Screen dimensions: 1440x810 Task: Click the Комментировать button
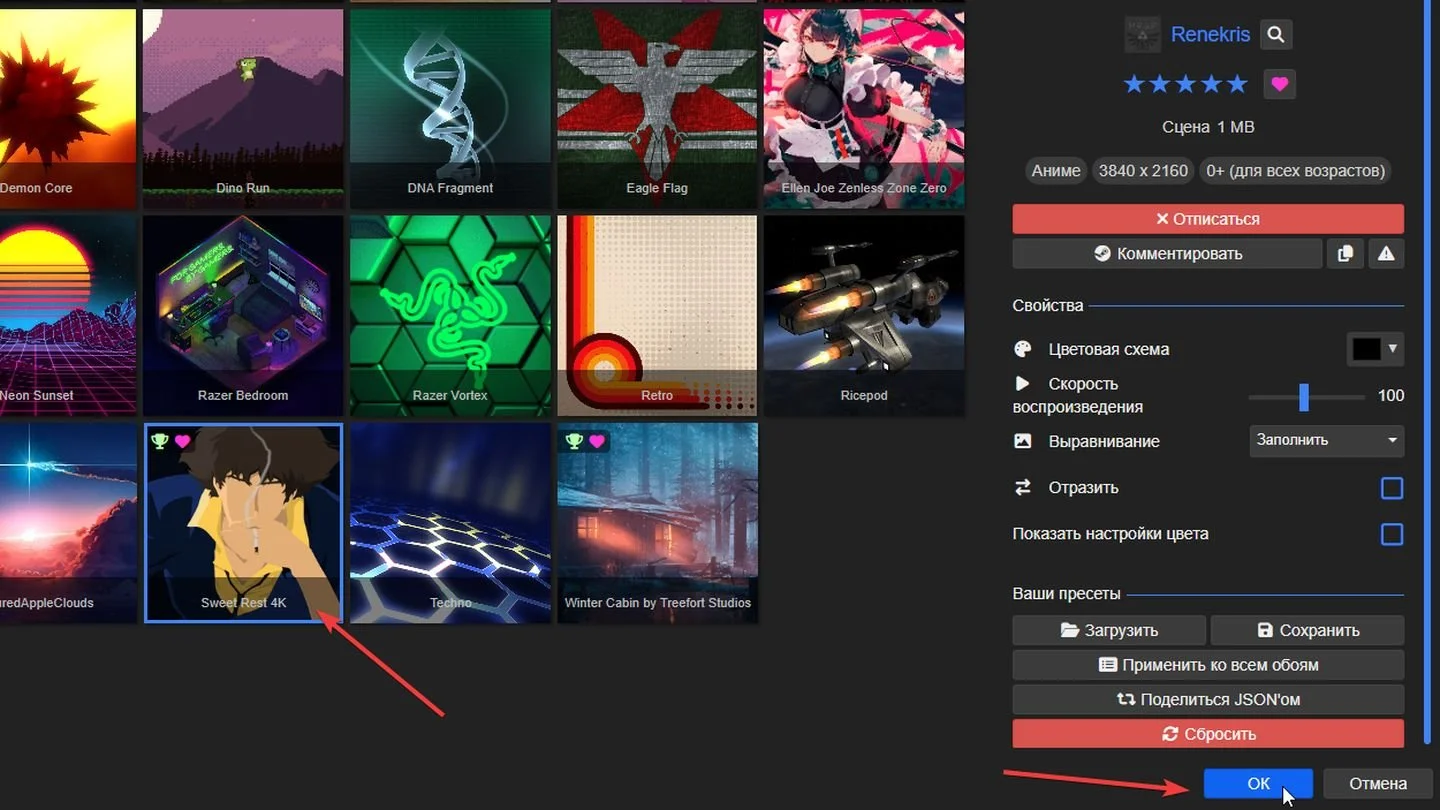pyautogui.click(x=1167, y=254)
